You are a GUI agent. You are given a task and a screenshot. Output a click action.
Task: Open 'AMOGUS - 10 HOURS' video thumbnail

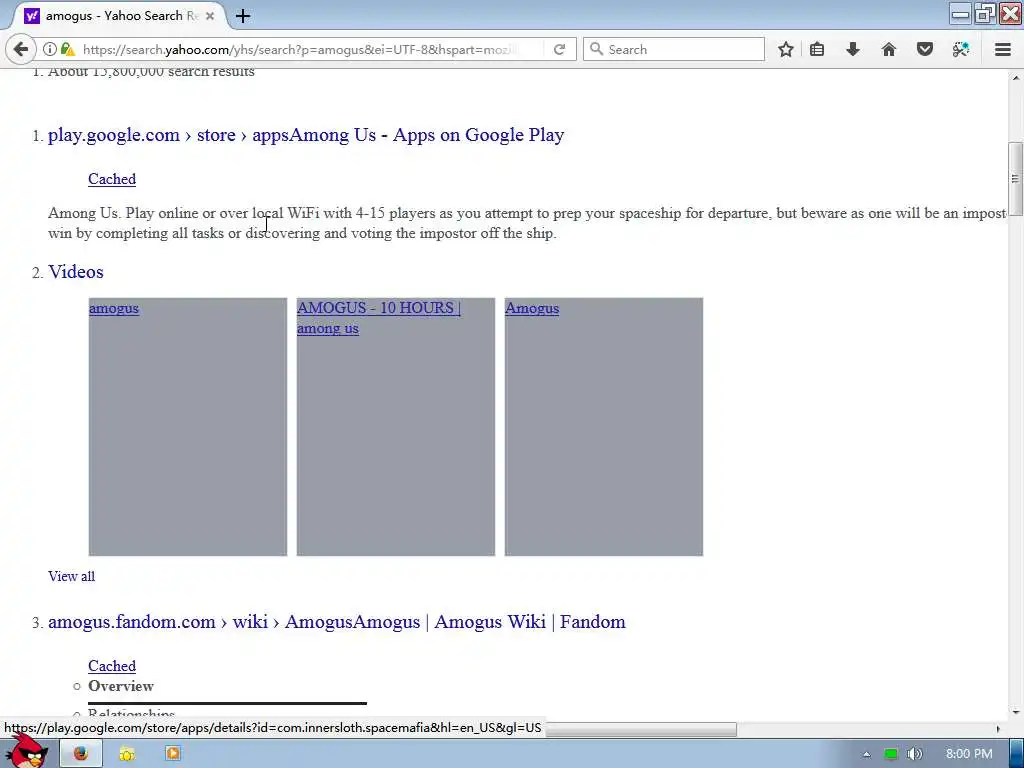click(396, 427)
